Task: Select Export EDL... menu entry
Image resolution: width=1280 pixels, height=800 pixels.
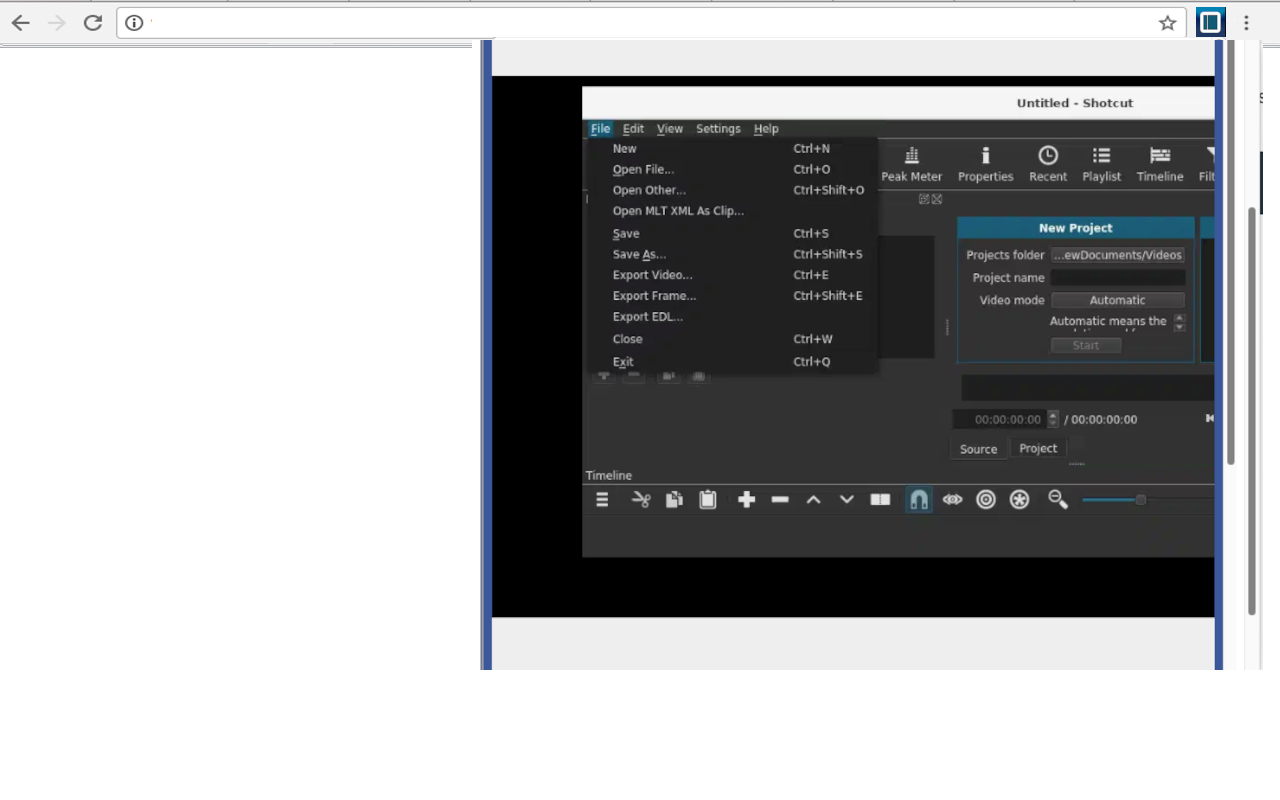Action: 732,317
